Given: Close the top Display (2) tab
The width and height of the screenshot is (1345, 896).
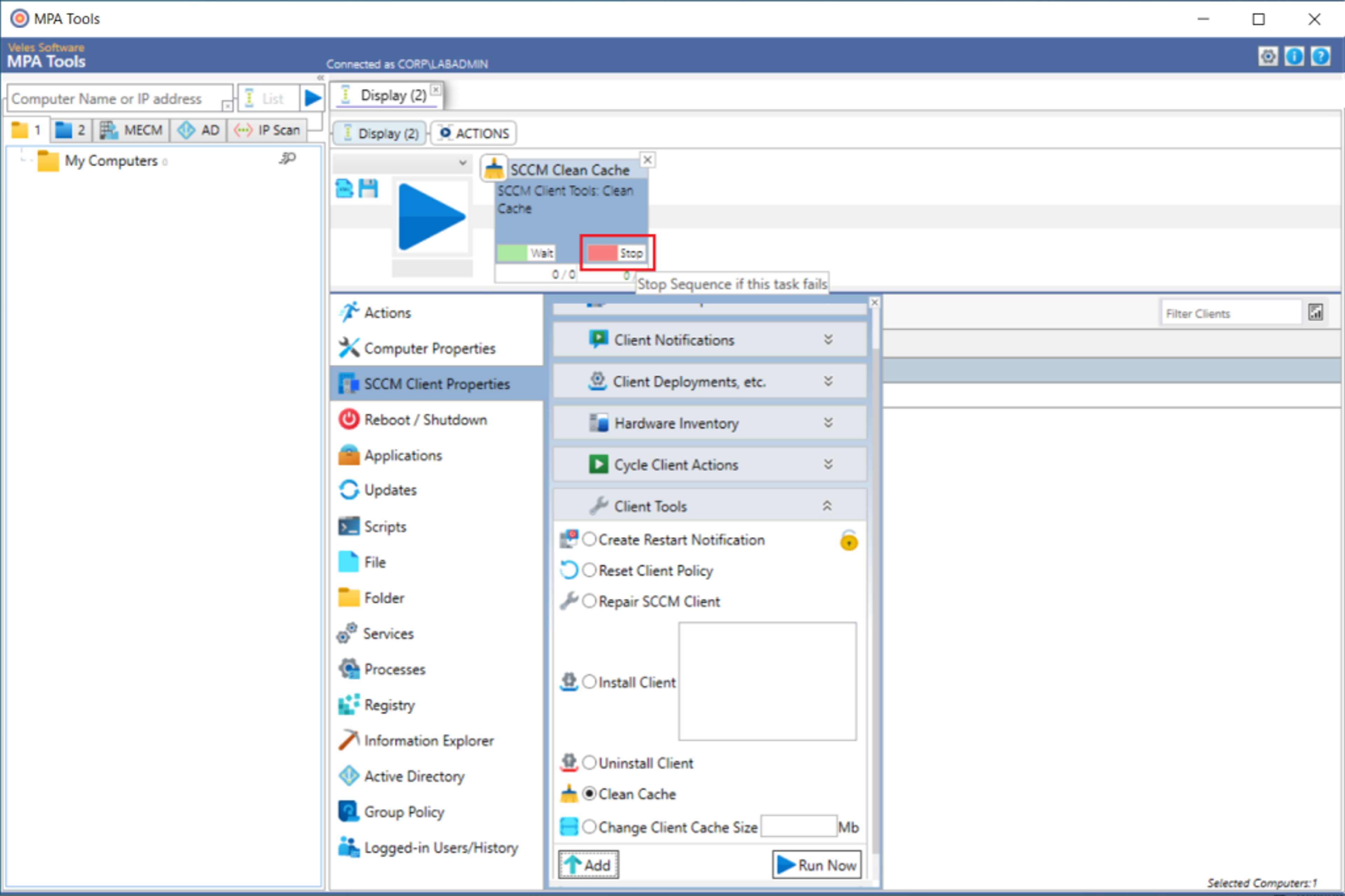Looking at the screenshot, I should [435, 90].
